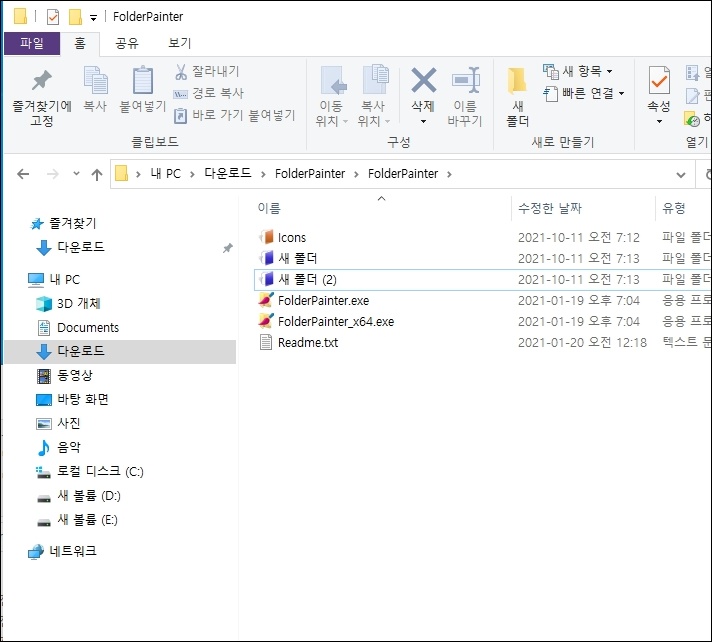The width and height of the screenshot is (712, 642).
Task: Create a 새 폴더 from ribbon
Action: pos(517,96)
